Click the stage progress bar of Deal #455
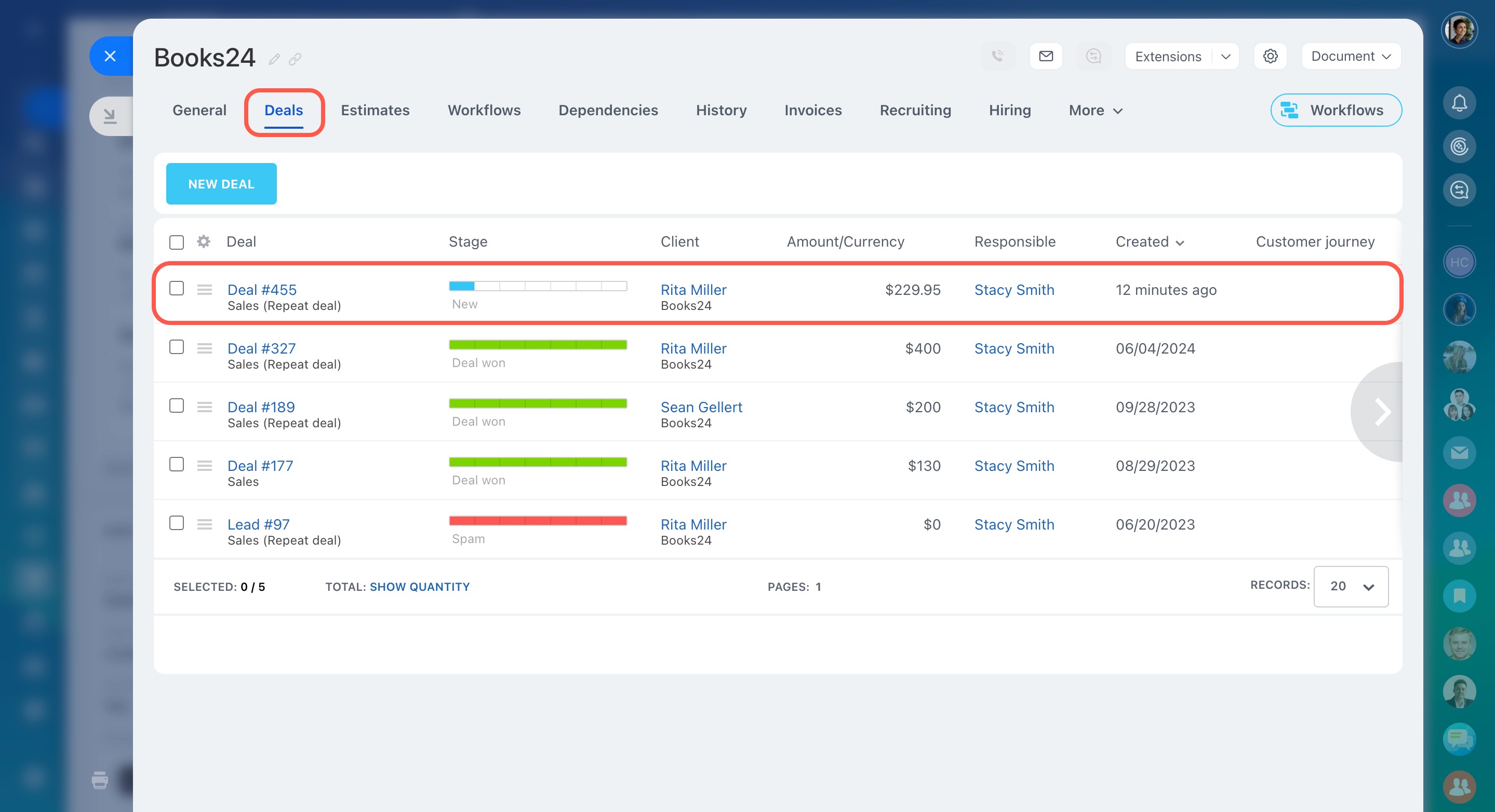Image resolution: width=1495 pixels, height=812 pixels. pyautogui.click(x=538, y=286)
